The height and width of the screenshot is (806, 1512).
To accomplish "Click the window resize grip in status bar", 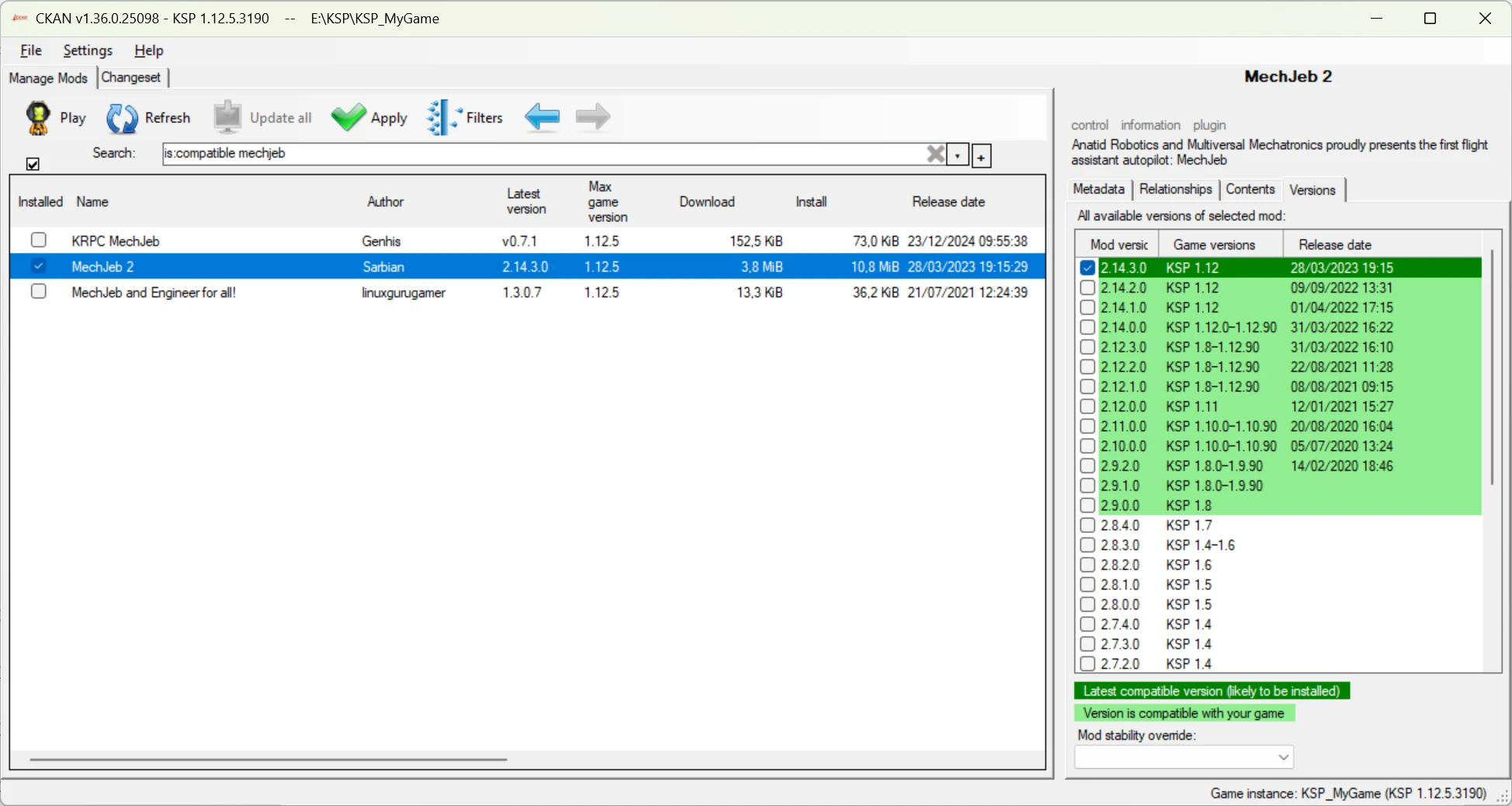I will (x=1503, y=797).
